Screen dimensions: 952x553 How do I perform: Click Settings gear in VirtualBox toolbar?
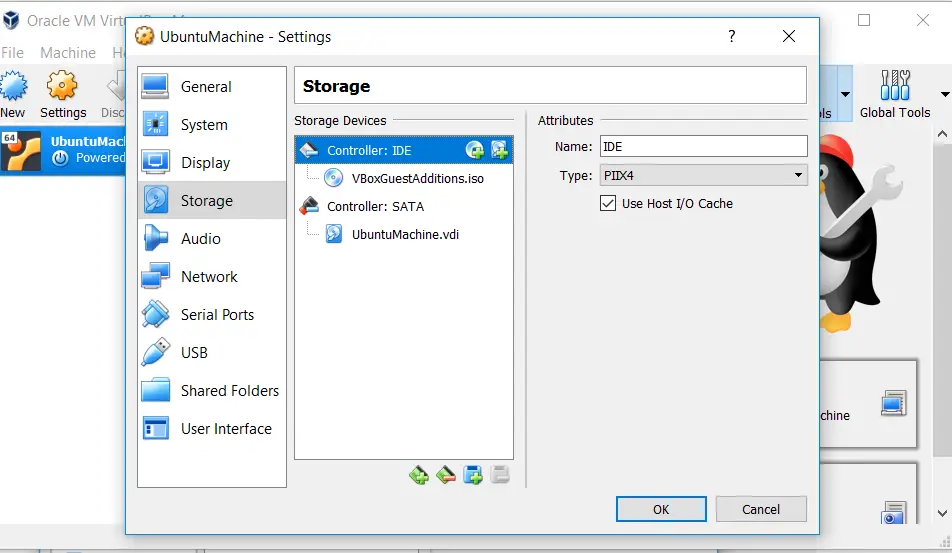(x=63, y=95)
